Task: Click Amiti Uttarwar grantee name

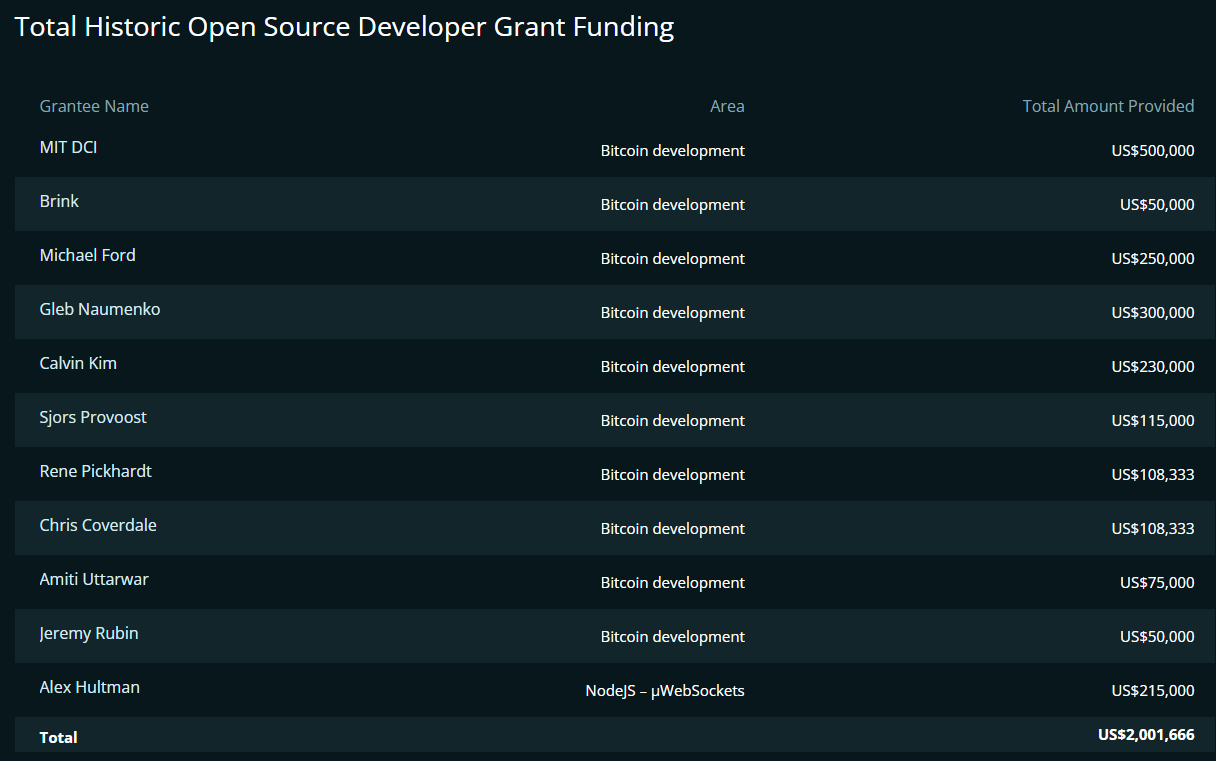Action: [x=94, y=579]
